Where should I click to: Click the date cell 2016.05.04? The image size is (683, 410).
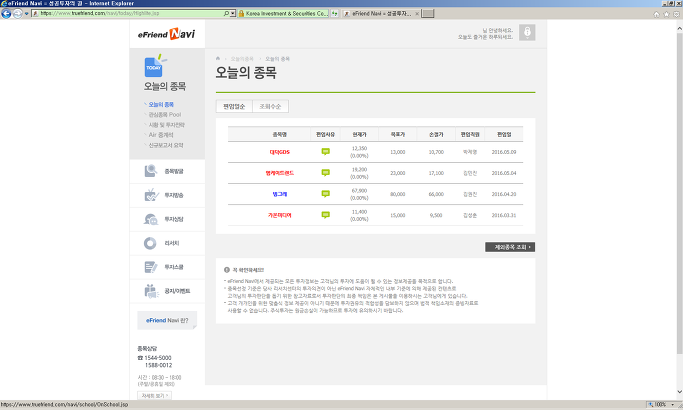click(504, 173)
